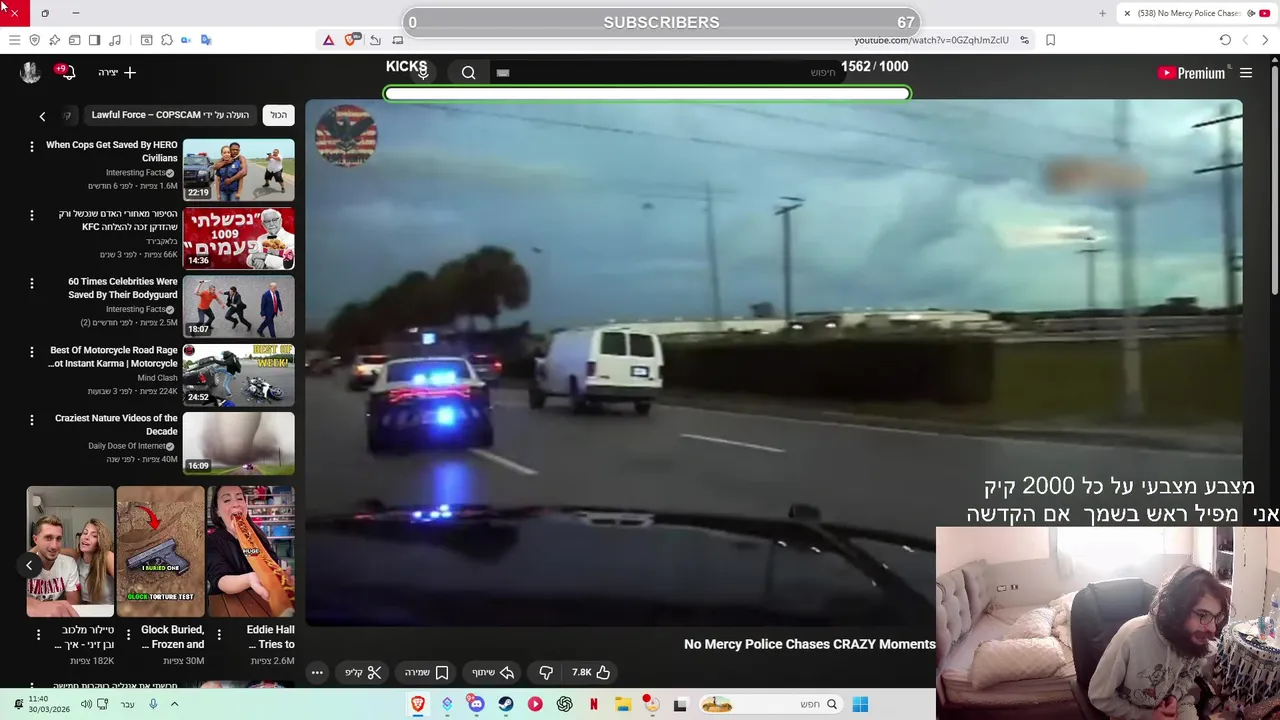Open the KFC story video thumbnail
This screenshot has width=1280, height=720.
click(238, 238)
